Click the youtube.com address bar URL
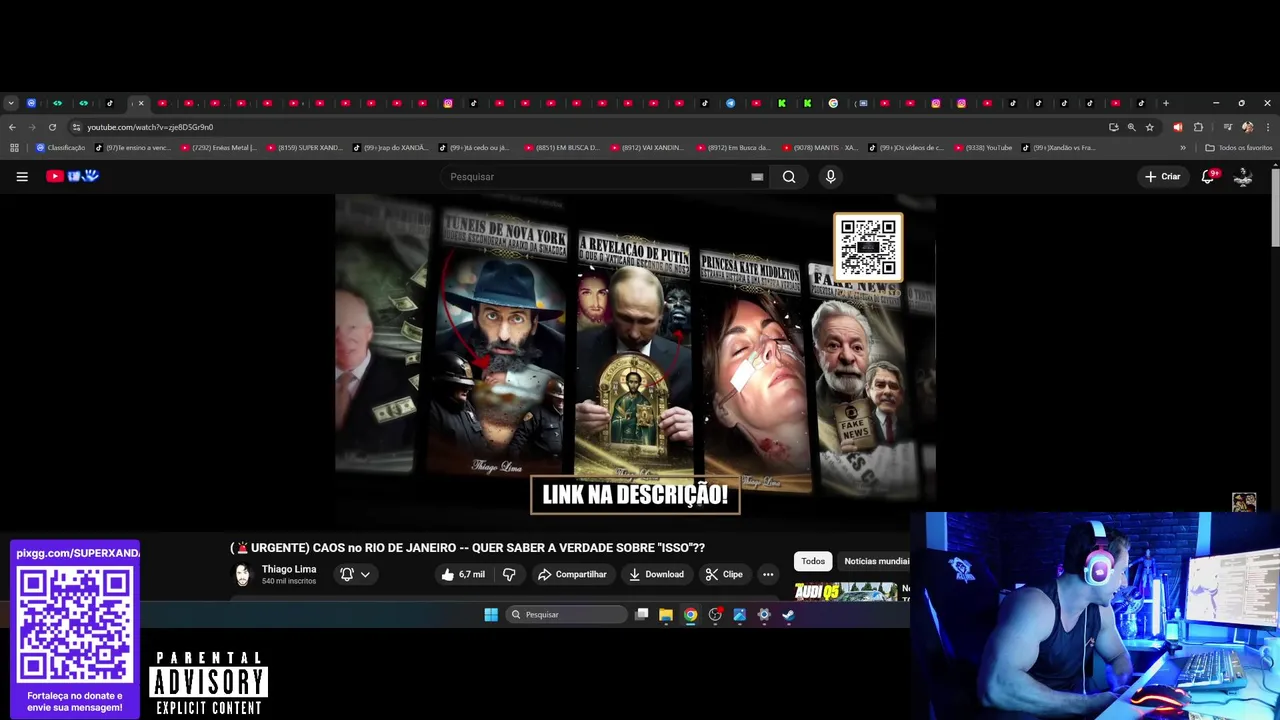Screen dimensions: 1280x720 pyautogui.click(x=150, y=127)
